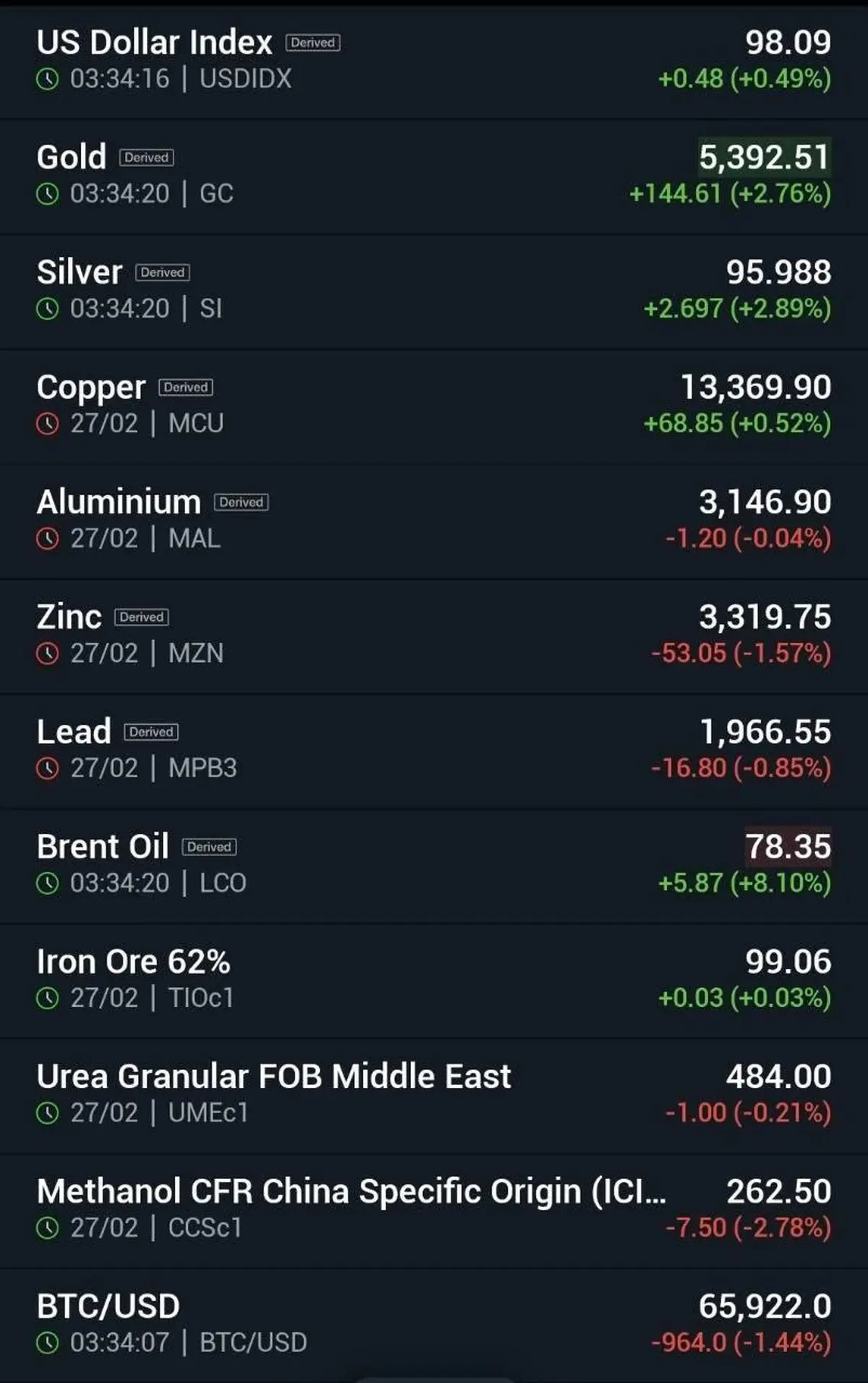Click Iron Ore 62% title
The height and width of the screenshot is (1383, 868).
click(x=134, y=962)
